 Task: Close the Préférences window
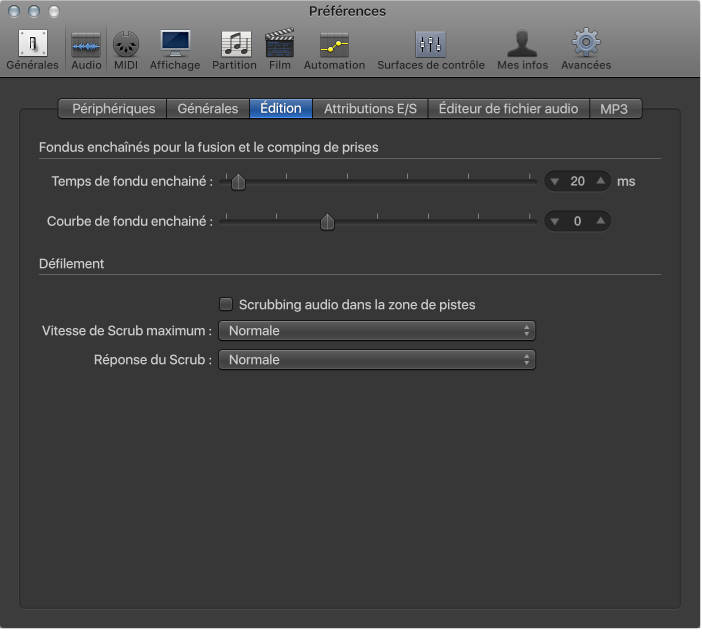pos(14,11)
